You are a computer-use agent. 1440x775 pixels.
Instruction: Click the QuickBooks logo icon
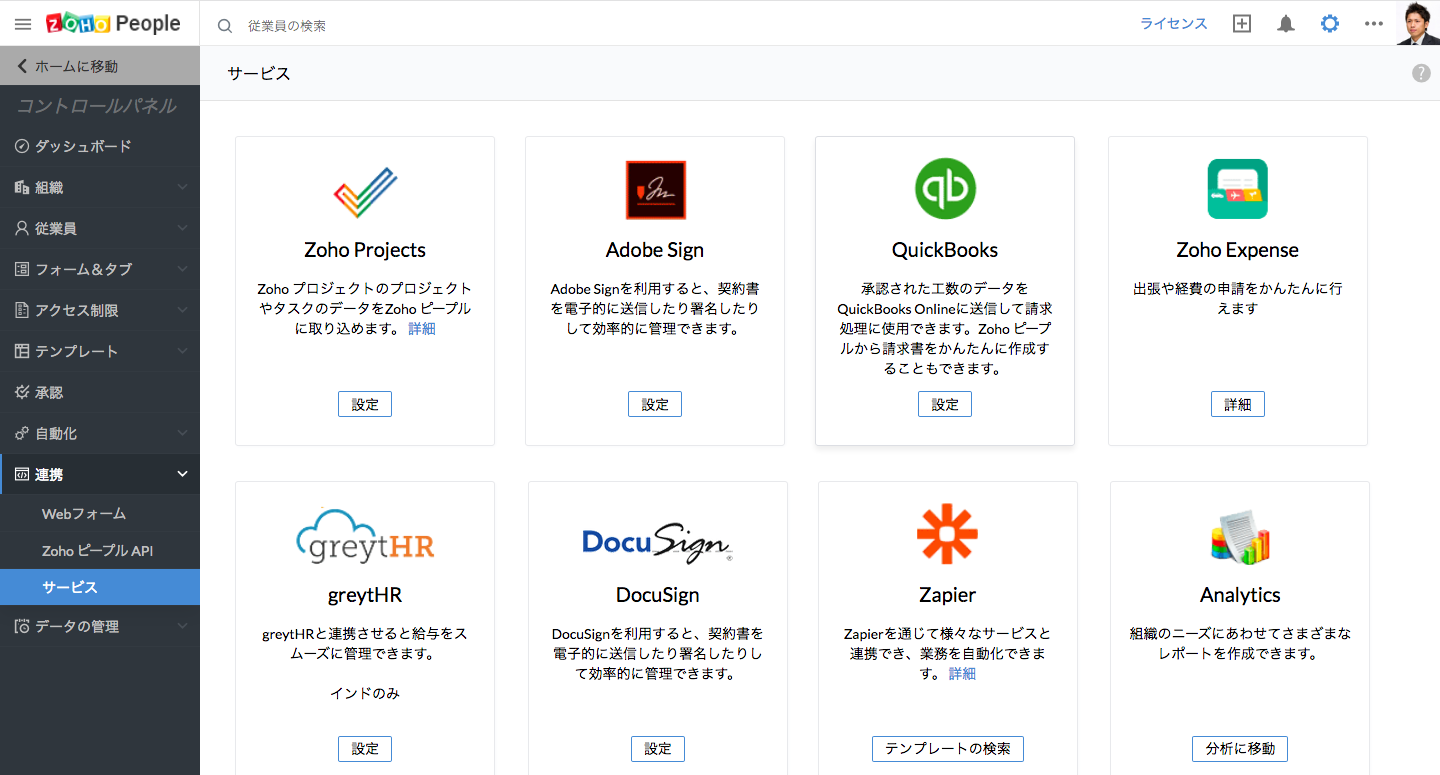tap(945, 189)
